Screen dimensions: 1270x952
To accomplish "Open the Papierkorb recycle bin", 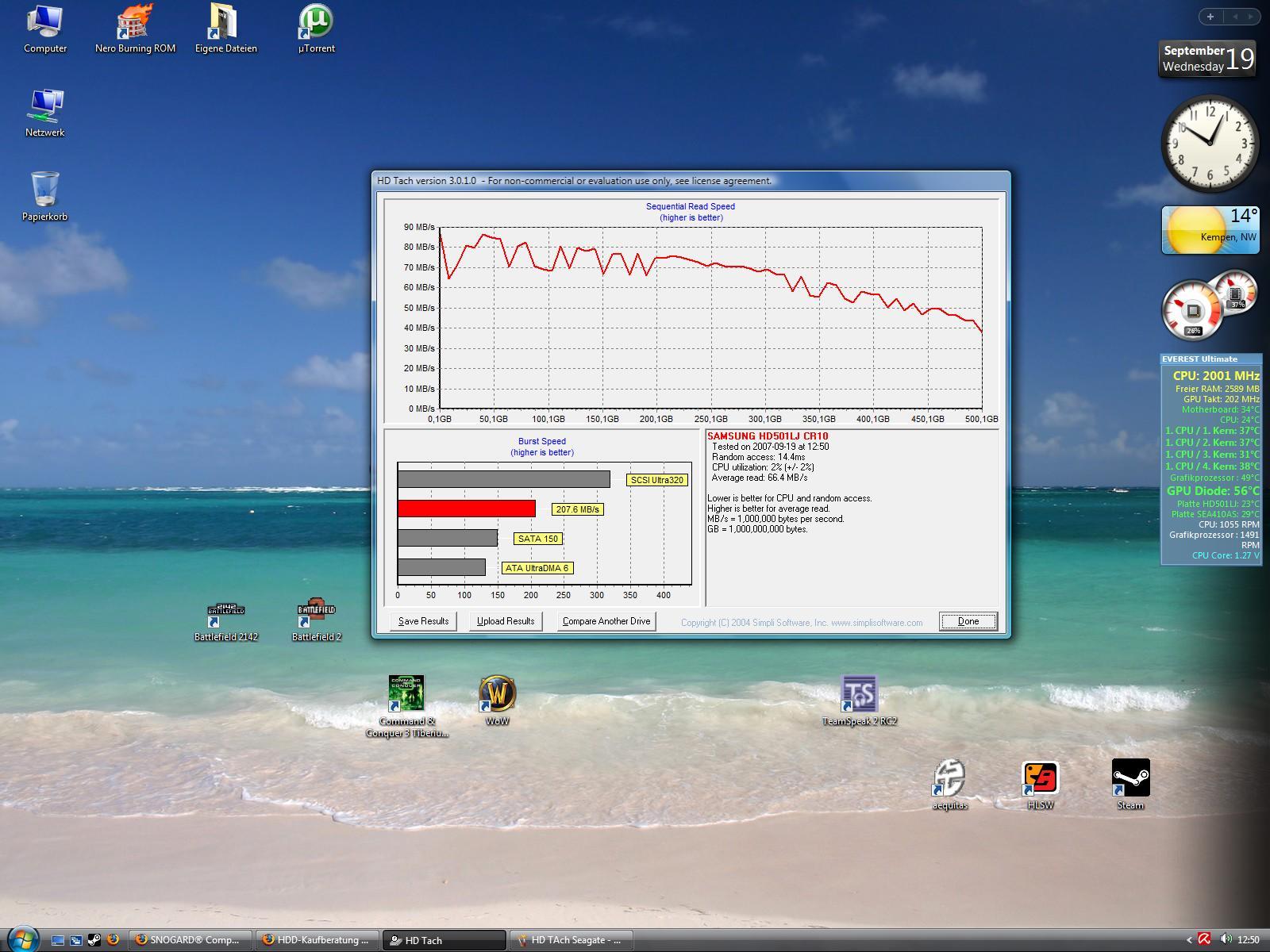I will [45, 197].
